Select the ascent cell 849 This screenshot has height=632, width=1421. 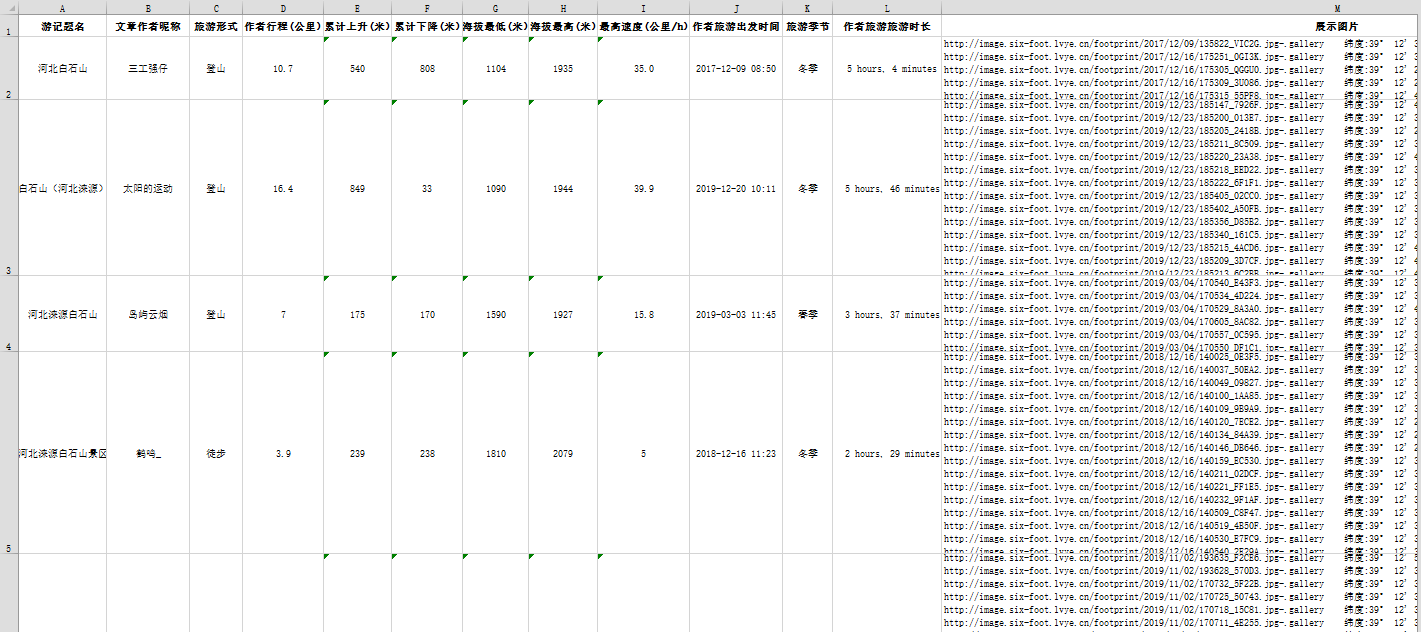pos(357,188)
